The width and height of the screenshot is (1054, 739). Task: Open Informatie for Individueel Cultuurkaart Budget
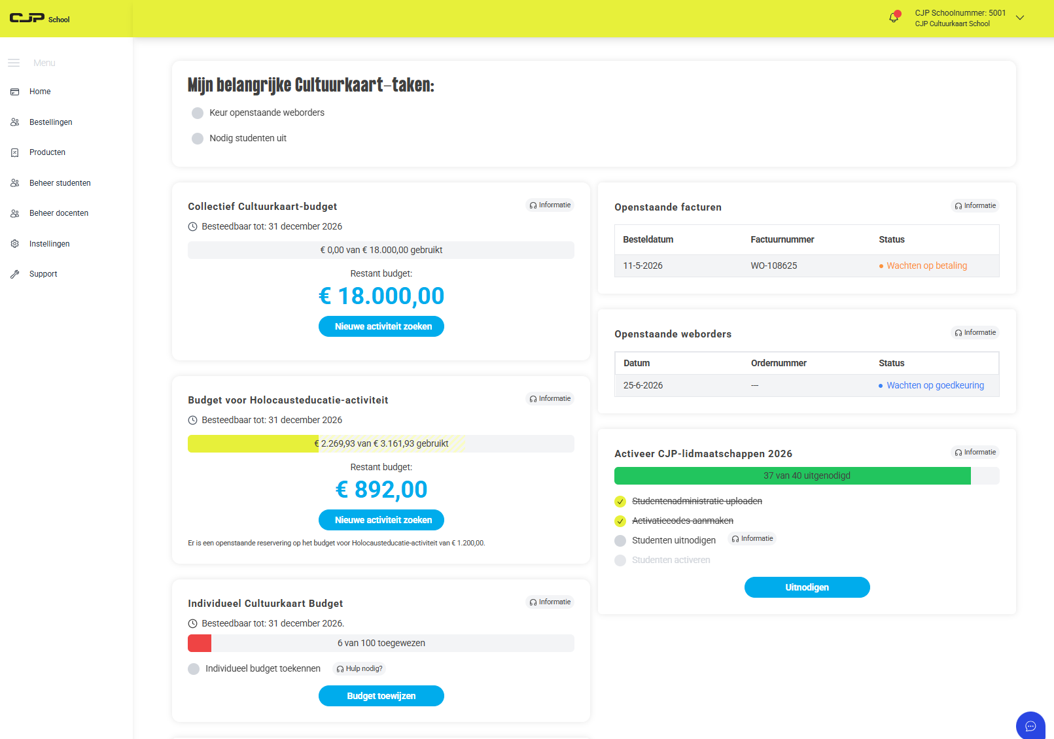tap(550, 602)
